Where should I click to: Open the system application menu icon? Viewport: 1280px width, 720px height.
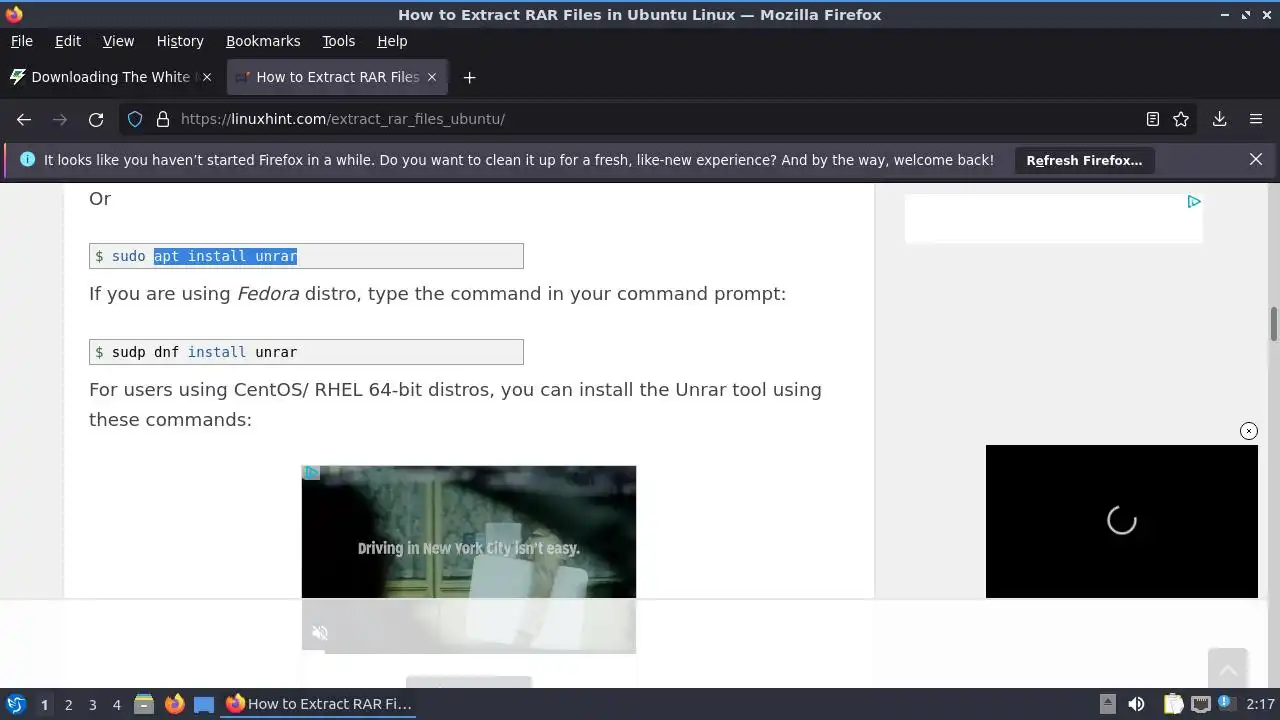[16, 704]
